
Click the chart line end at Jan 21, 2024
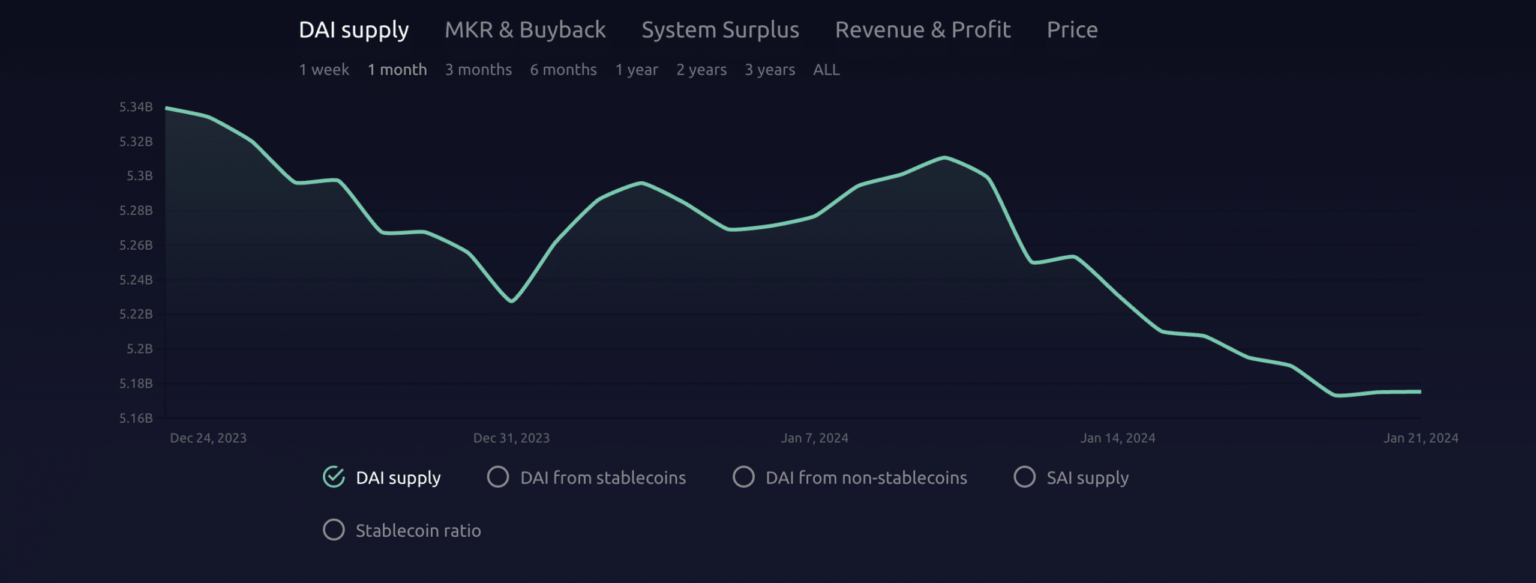coord(1419,391)
